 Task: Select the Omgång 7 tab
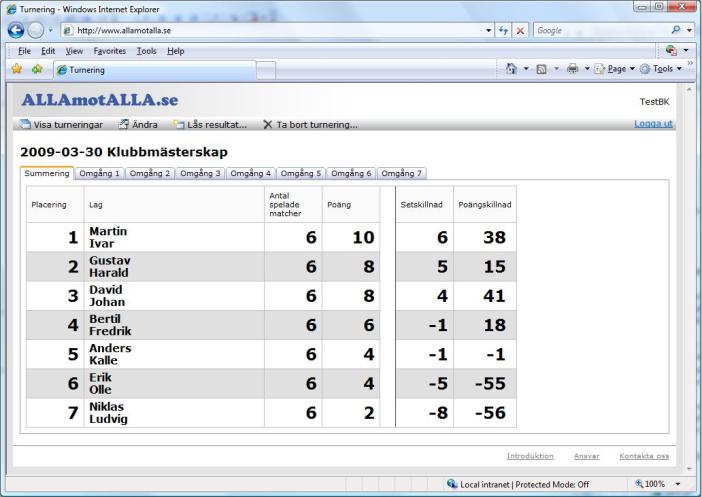click(402, 173)
